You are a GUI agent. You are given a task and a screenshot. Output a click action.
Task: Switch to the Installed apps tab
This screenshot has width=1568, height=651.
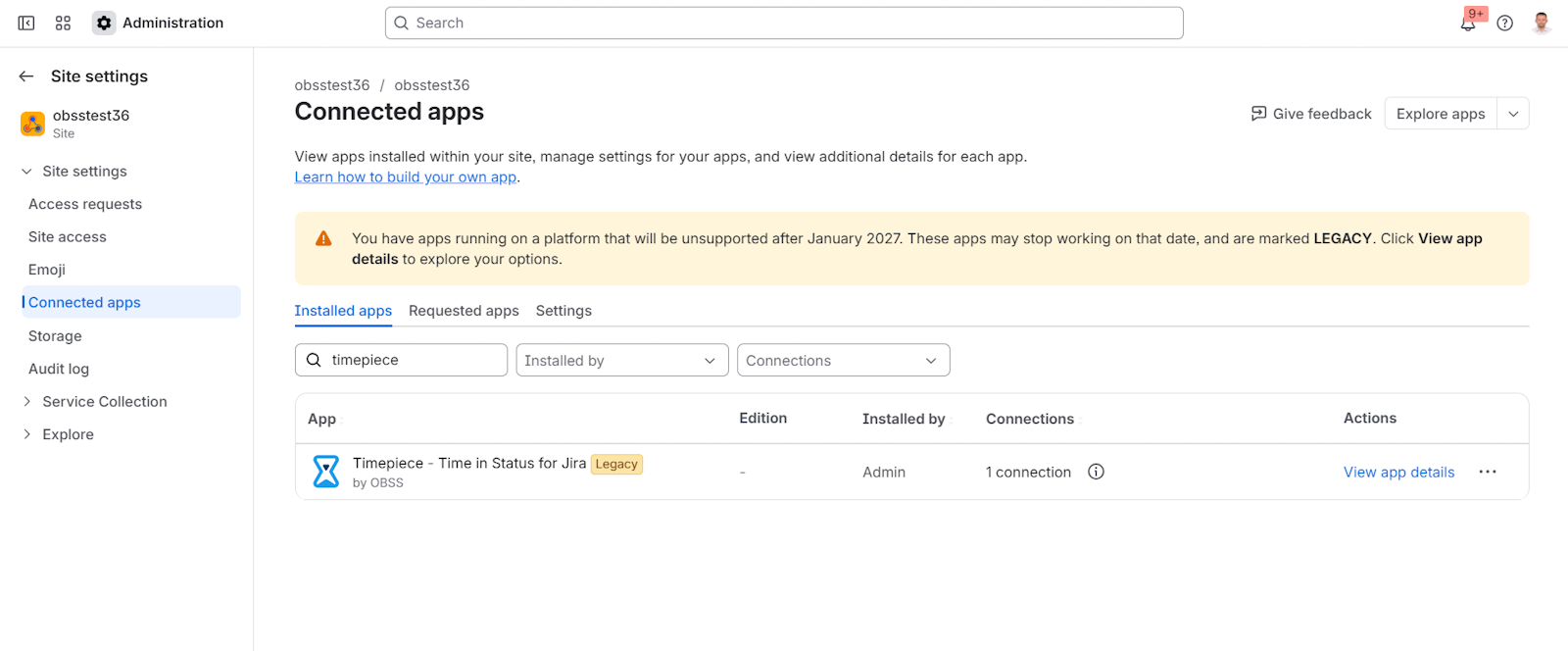tap(343, 311)
